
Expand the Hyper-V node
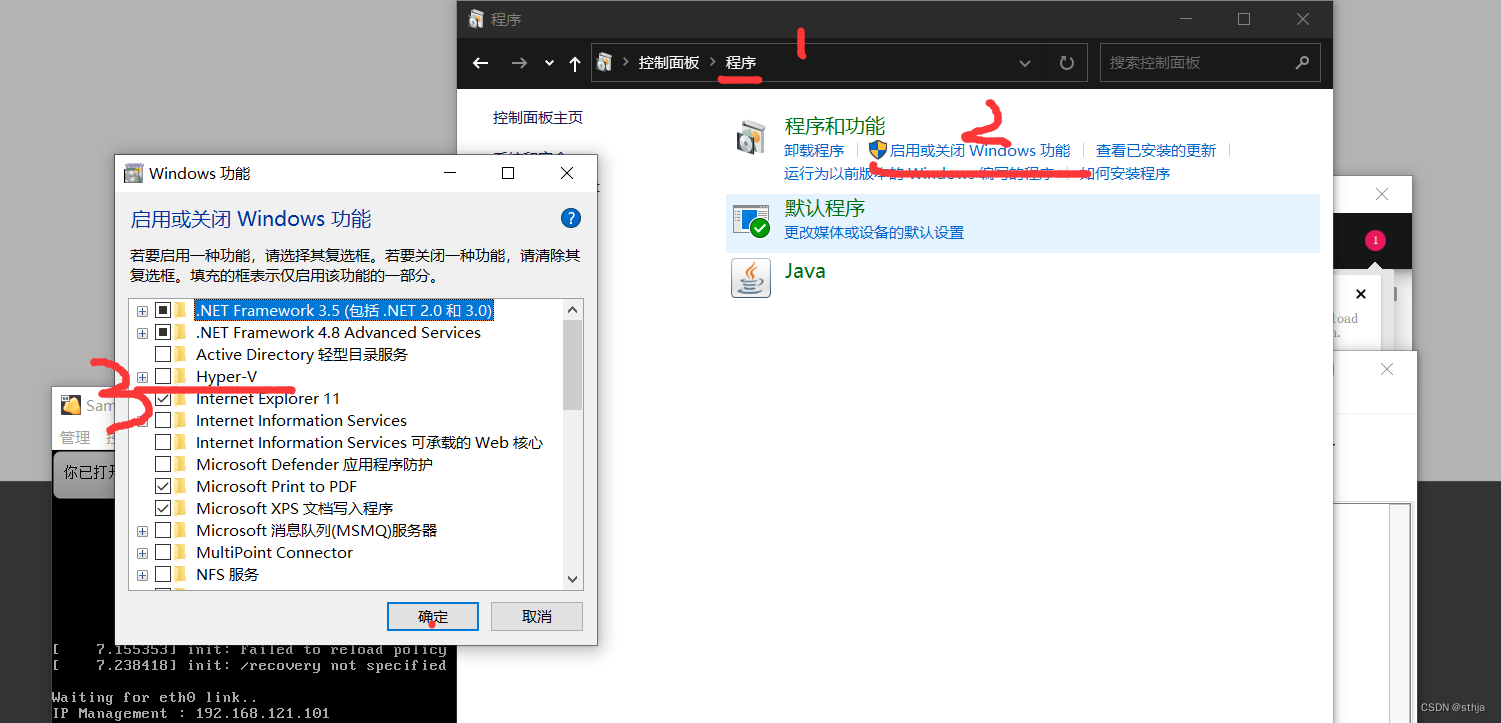(x=142, y=377)
